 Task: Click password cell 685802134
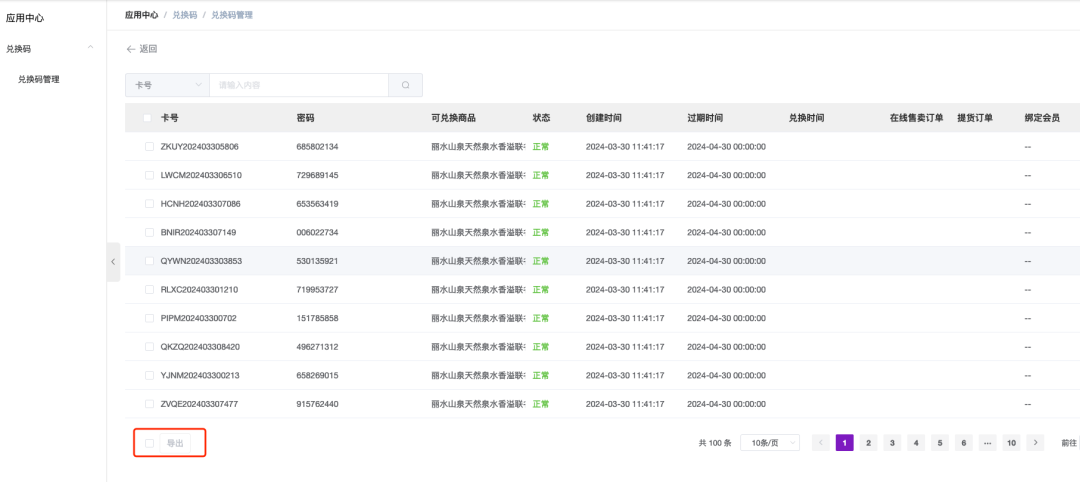[318, 147]
